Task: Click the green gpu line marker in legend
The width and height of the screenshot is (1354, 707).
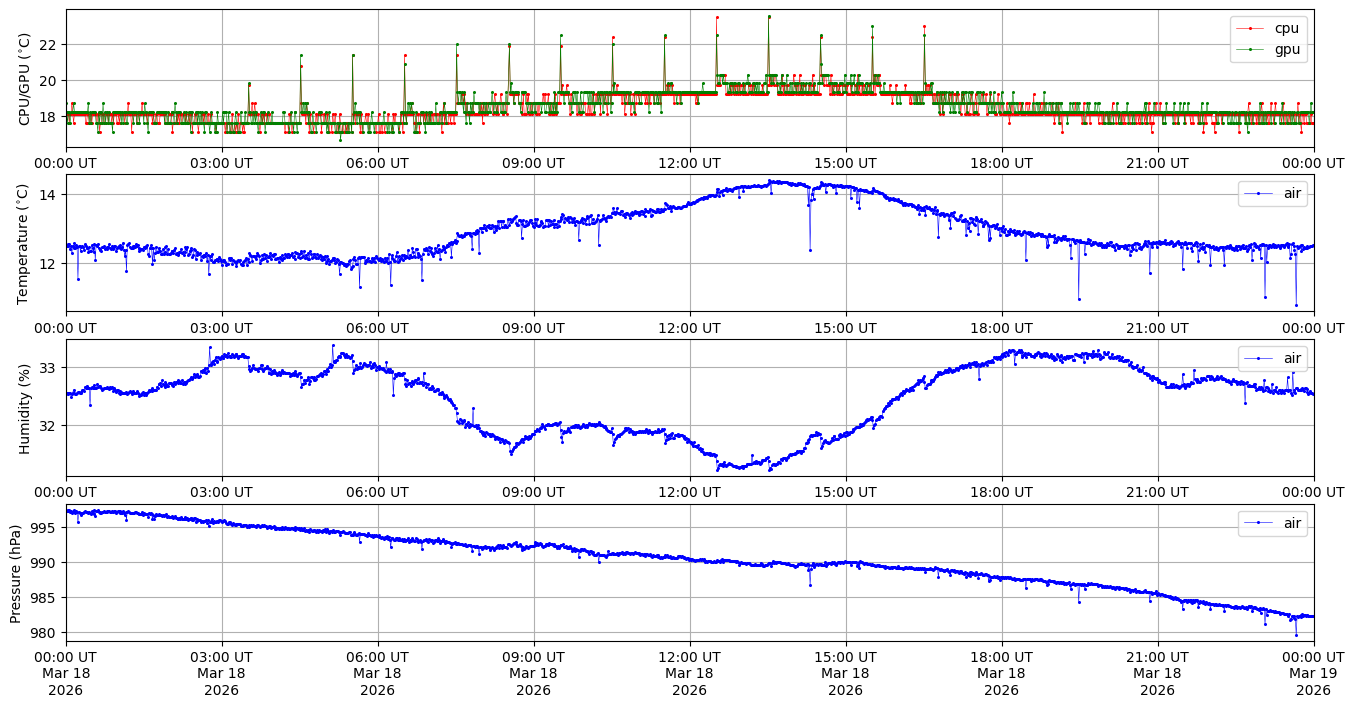Action: coord(1250,48)
